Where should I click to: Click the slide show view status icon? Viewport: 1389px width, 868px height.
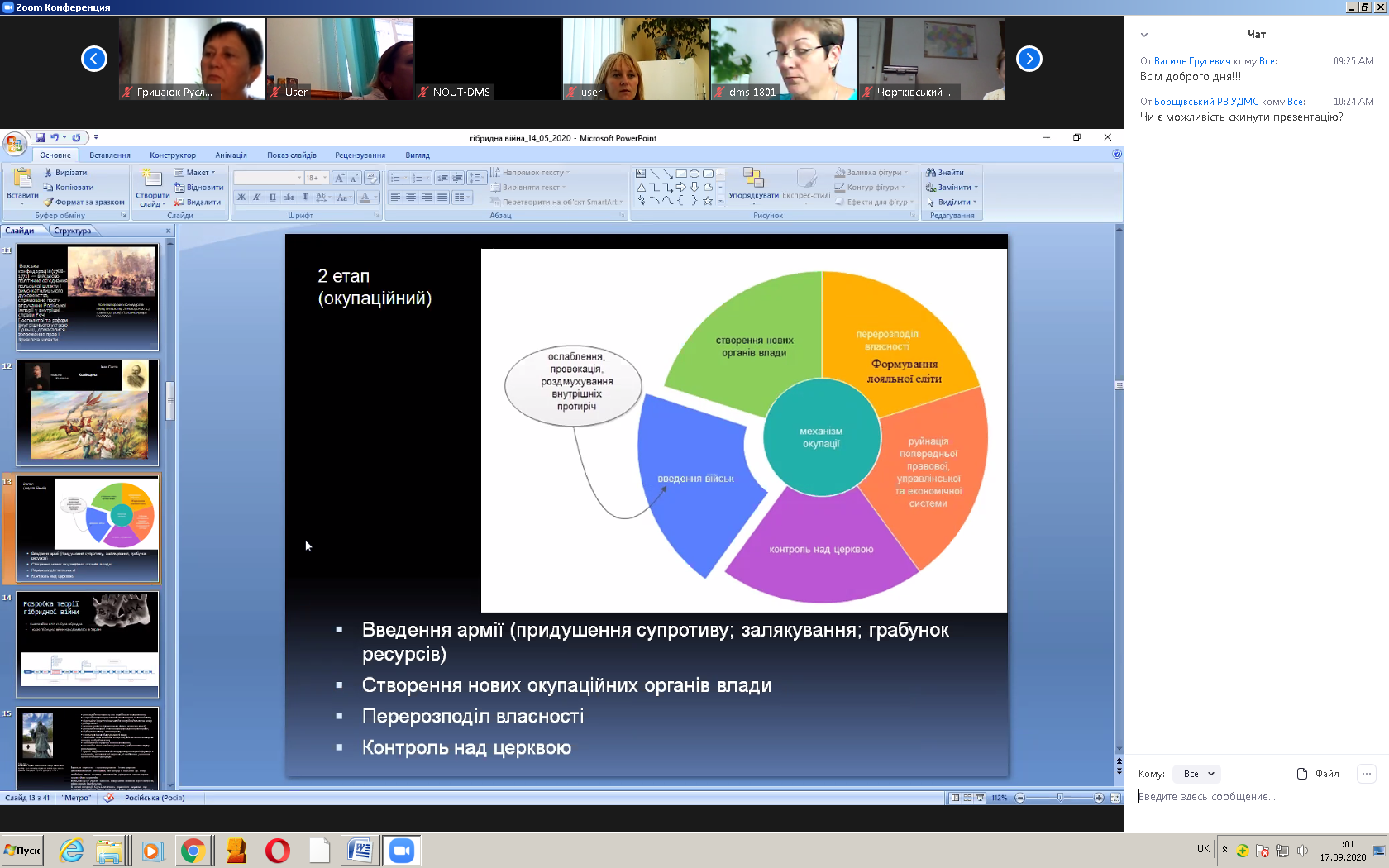(980, 798)
